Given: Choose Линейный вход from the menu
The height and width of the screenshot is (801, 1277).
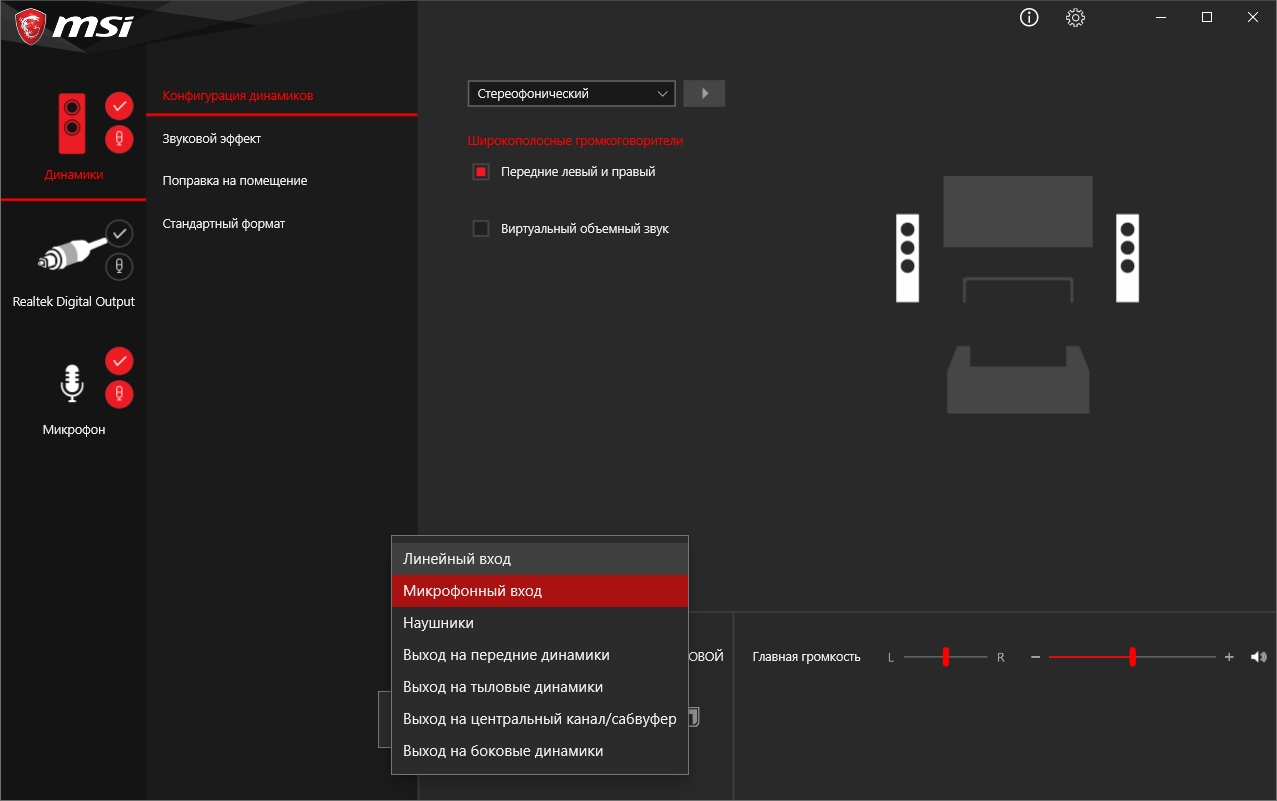Looking at the screenshot, I should coord(540,559).
